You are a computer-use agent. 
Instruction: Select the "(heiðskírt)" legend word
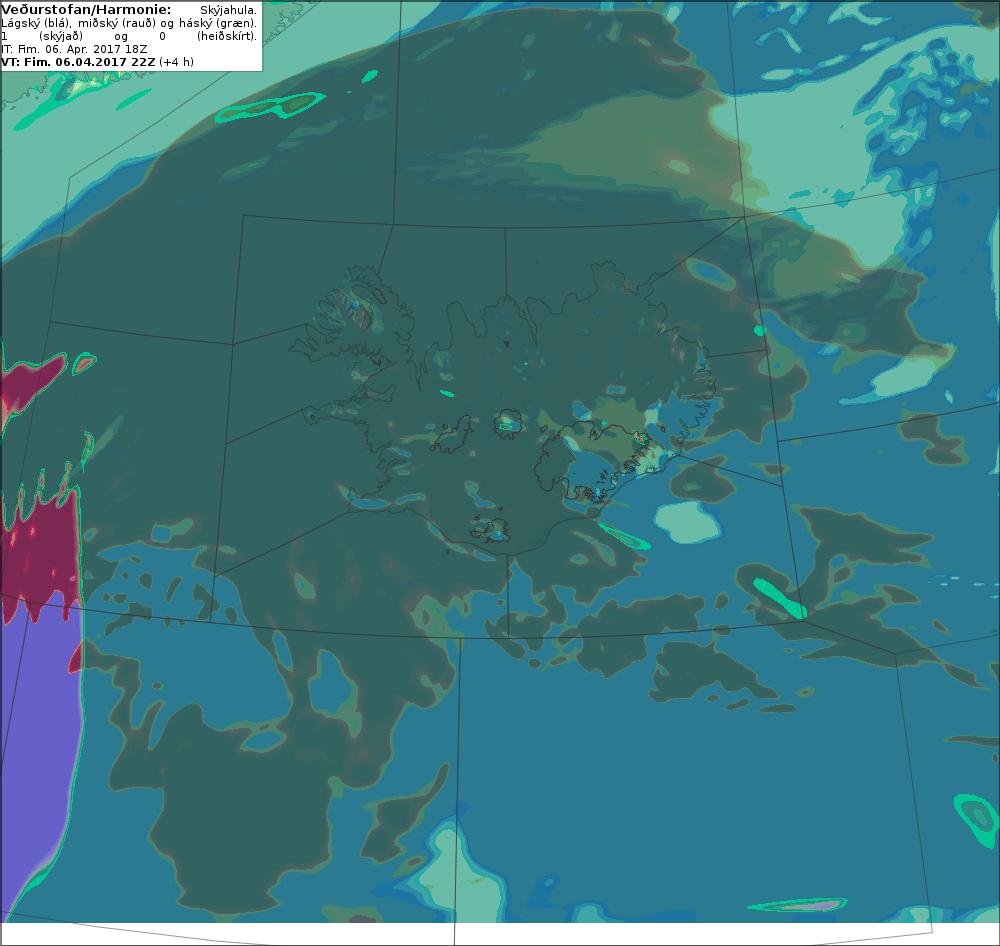[227, 36]
